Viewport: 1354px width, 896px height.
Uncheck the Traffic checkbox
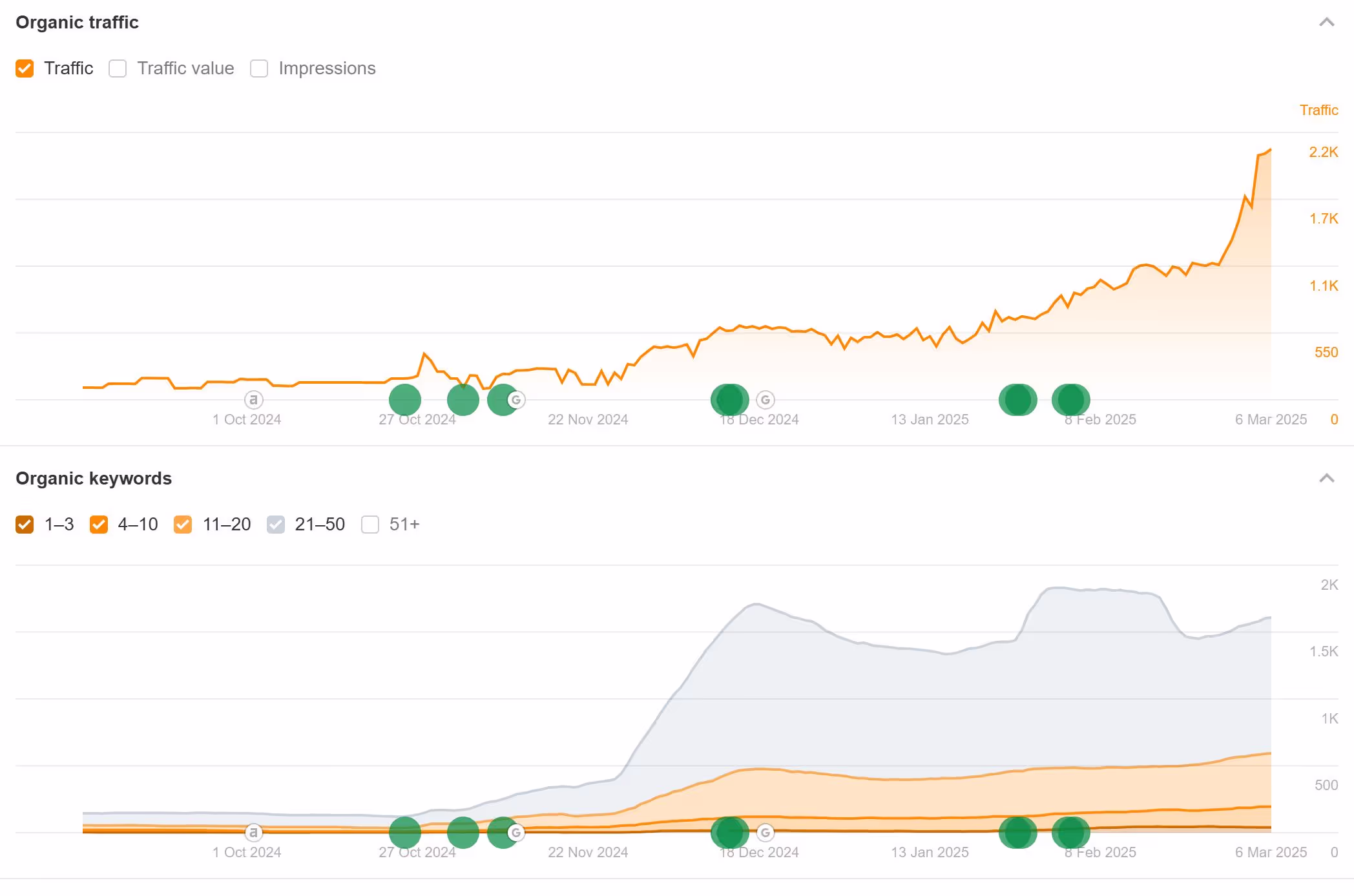coord(25,68)
